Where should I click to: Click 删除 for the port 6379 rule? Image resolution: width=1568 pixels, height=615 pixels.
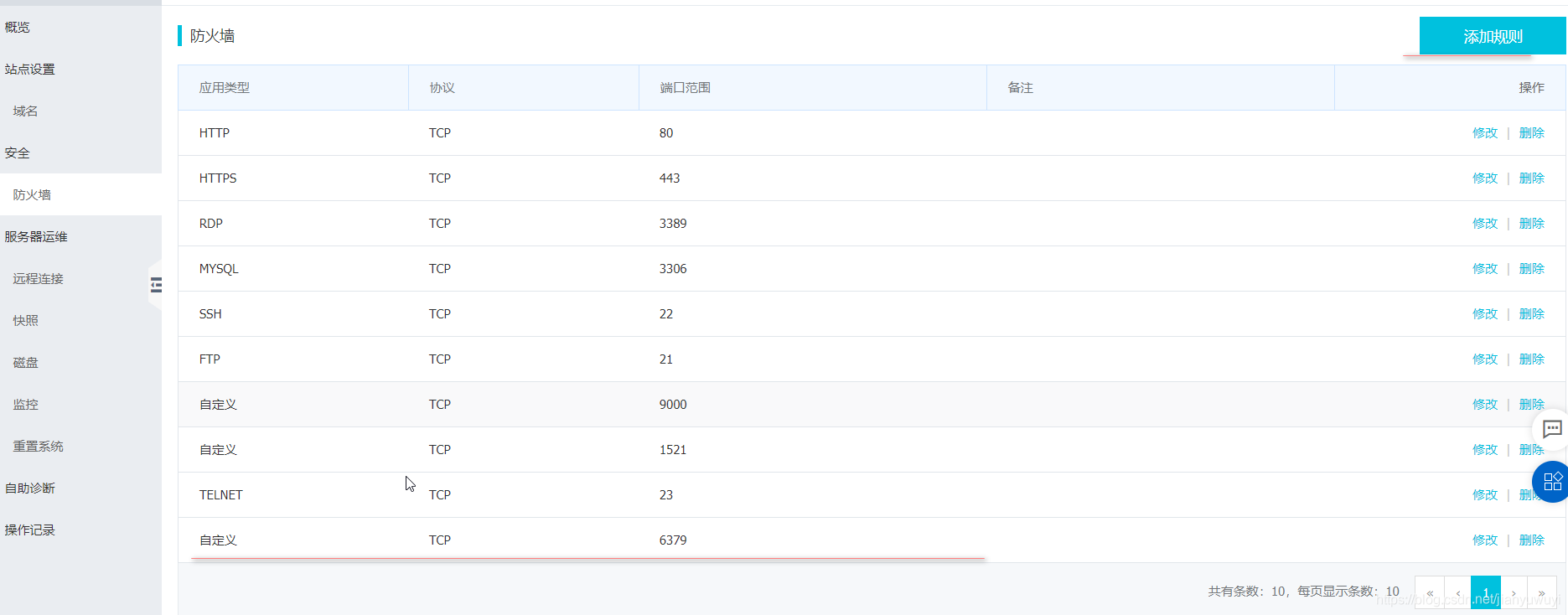tap(1532, 540)
